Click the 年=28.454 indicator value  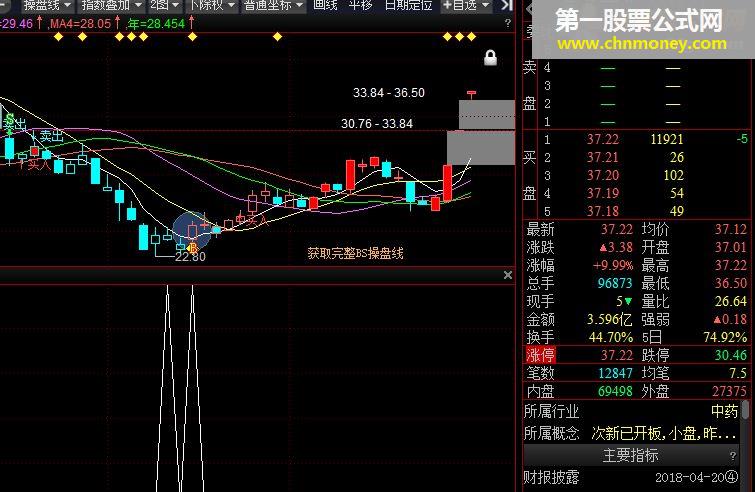click(x=156, y=23)
